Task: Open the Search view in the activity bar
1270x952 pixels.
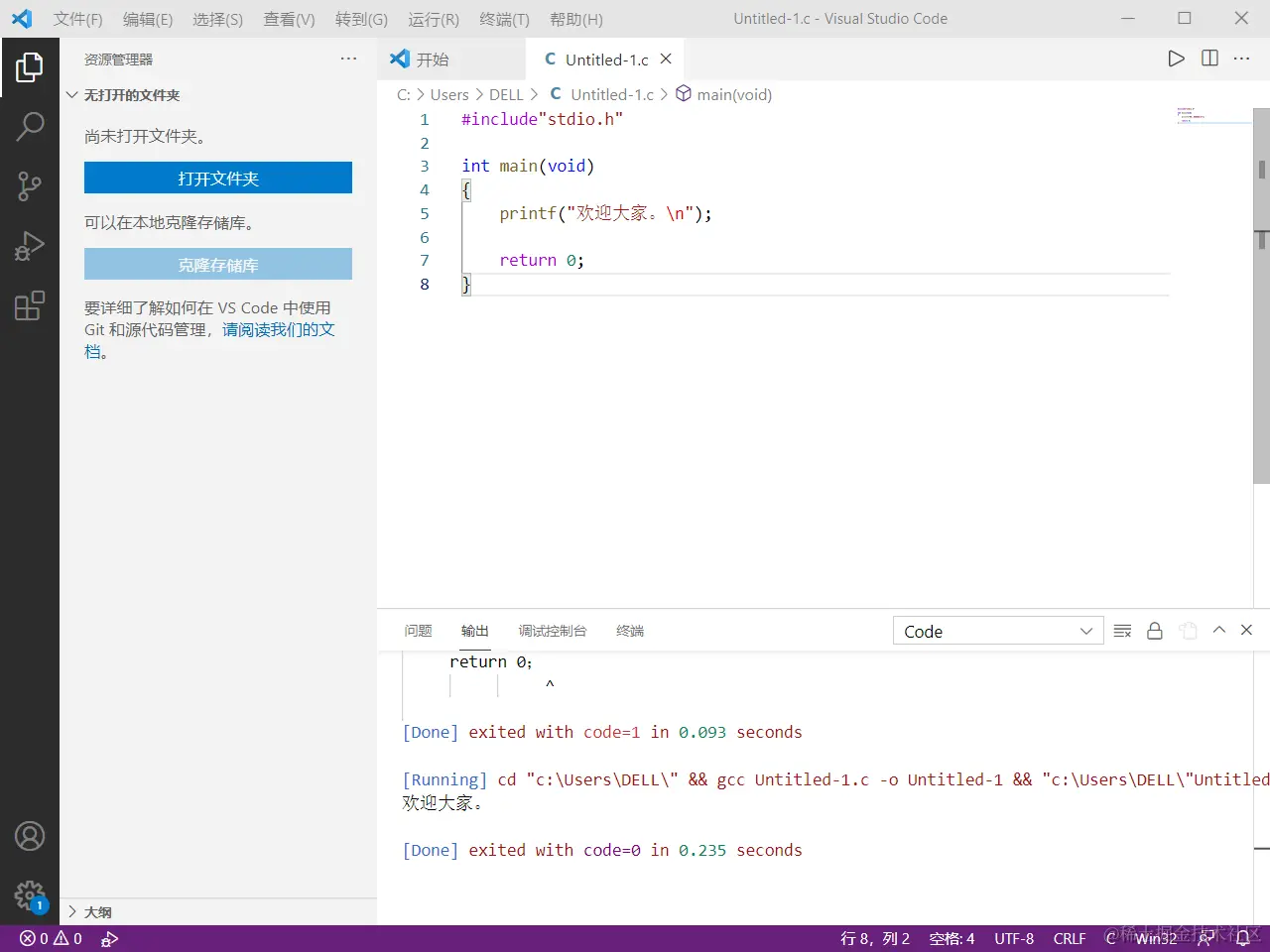Action: (x=30, y=126)
